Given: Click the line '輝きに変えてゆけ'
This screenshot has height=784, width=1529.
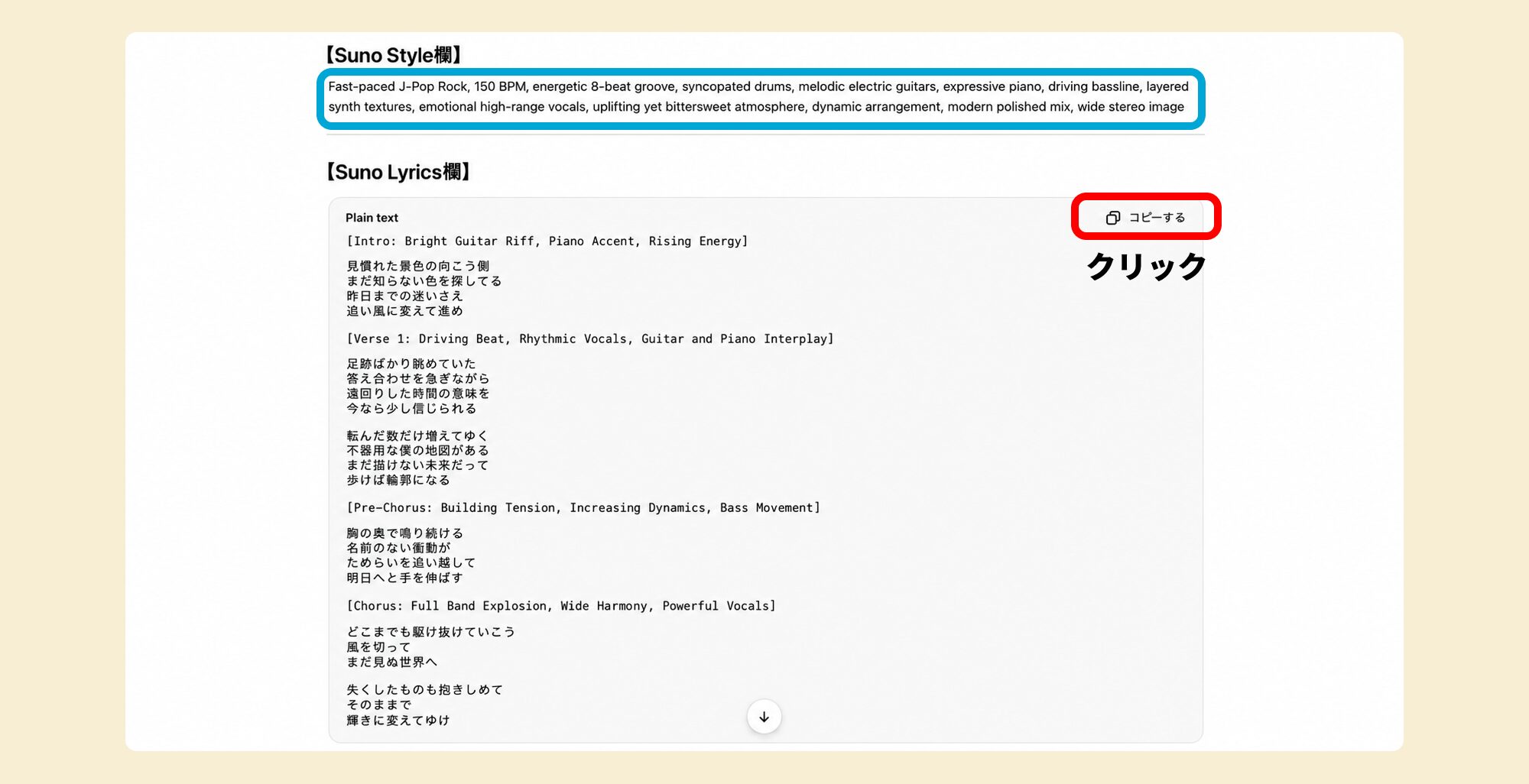Looking at the screenshot, I should click(x=398, y=720).
